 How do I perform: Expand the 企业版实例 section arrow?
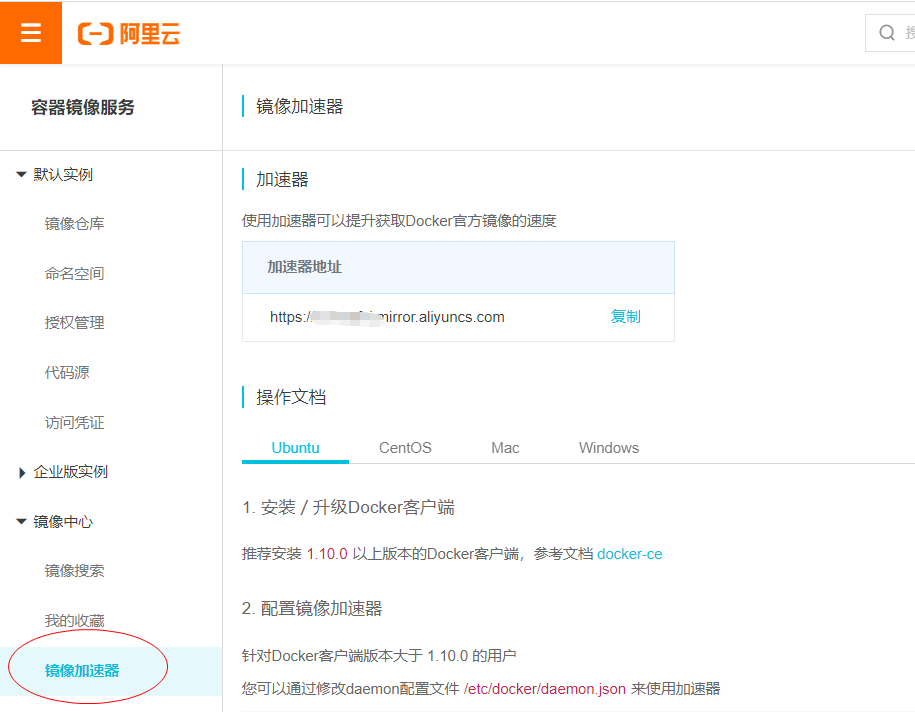(22, 472)
